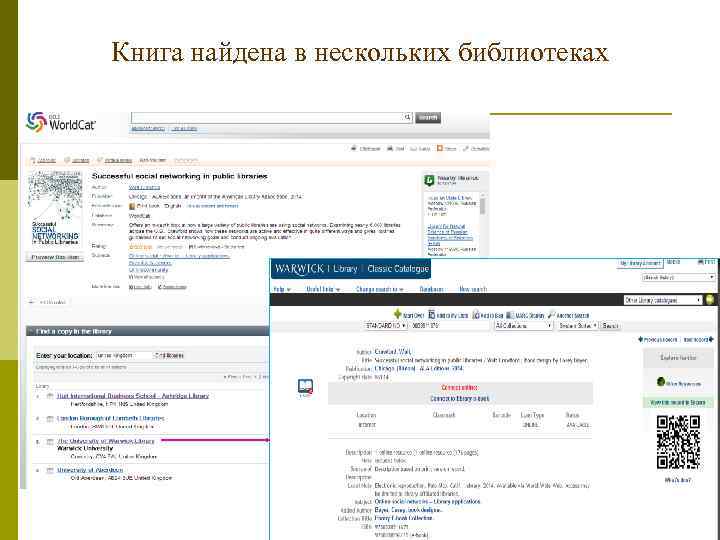Click the Warwick Library Classic Catalogue banner
Viewport: 720px width, 540px height.
tap(351, 269)
